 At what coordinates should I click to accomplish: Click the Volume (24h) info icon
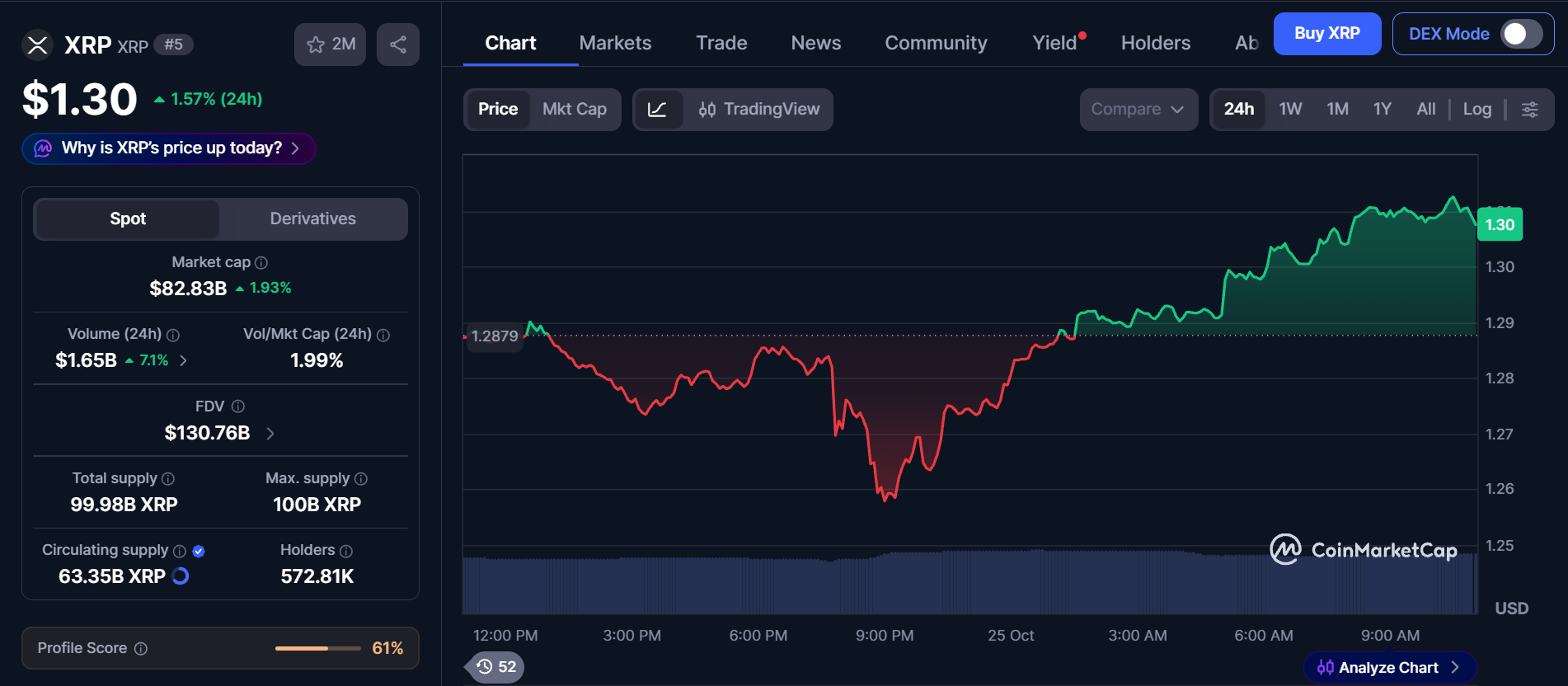click(173, 335)
